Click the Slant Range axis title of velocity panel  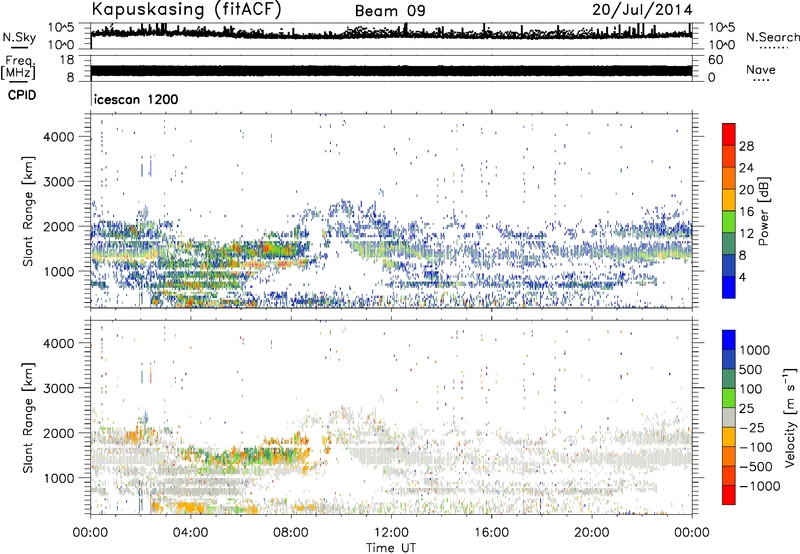click(x=28, y=417)
